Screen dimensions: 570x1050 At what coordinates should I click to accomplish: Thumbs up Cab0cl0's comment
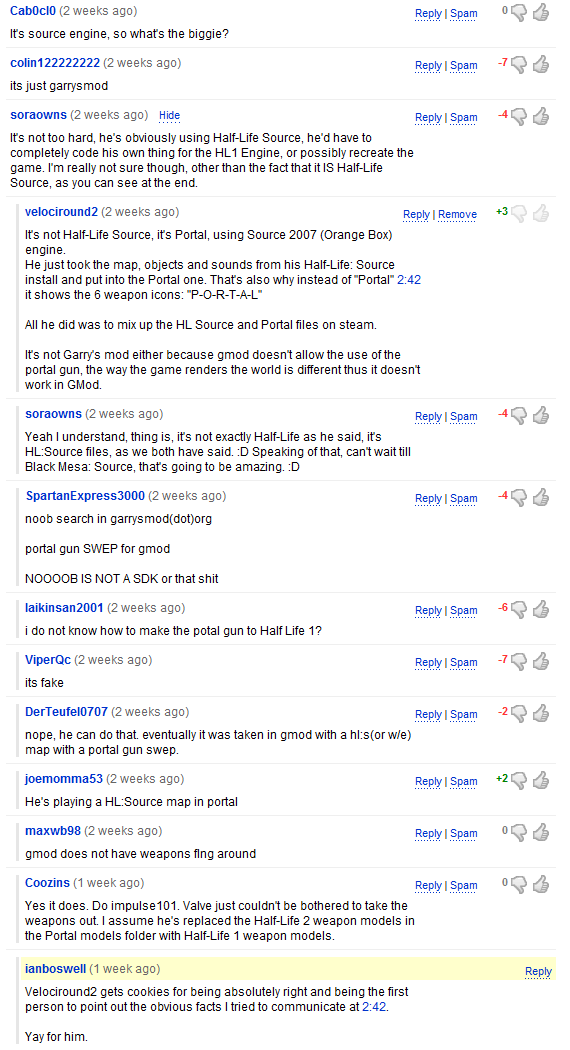click(x=541, y=12)
